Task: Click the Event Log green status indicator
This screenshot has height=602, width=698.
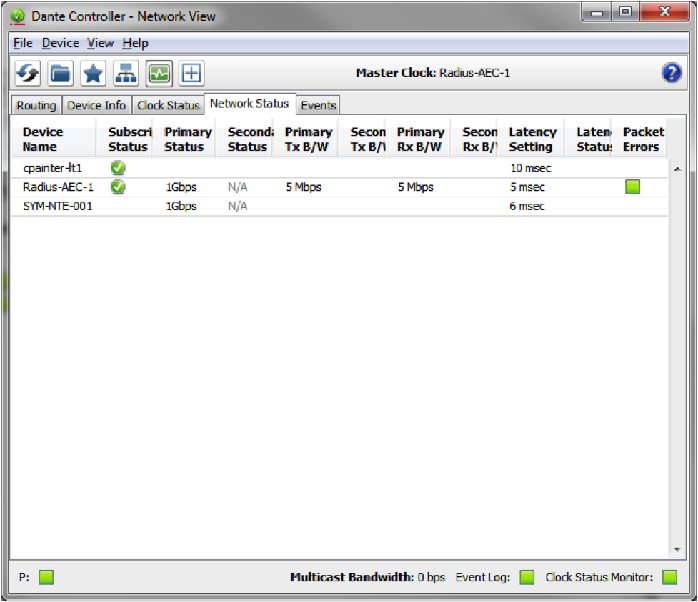Action: (527, 577)
